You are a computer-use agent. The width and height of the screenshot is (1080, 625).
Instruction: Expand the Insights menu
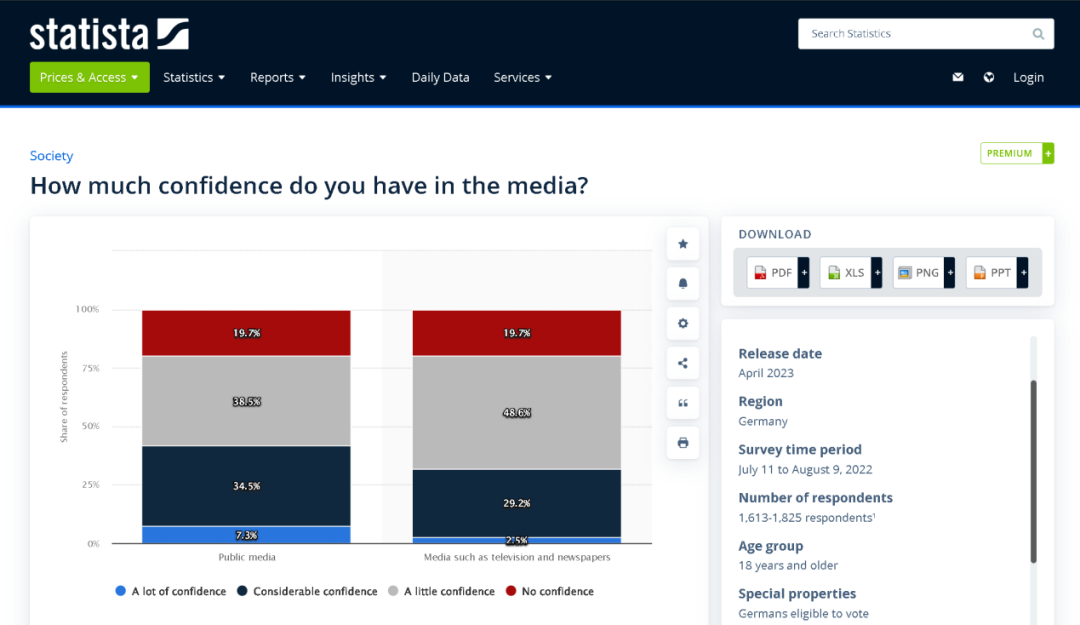pyautogui.click(x=358, y=77)
